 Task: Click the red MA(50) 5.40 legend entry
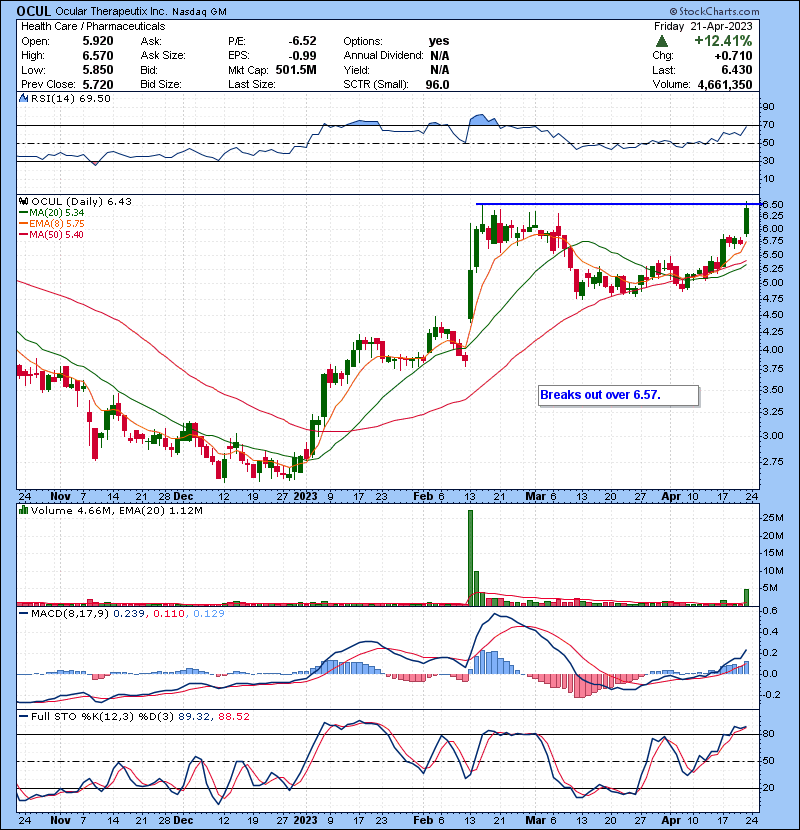51,235
